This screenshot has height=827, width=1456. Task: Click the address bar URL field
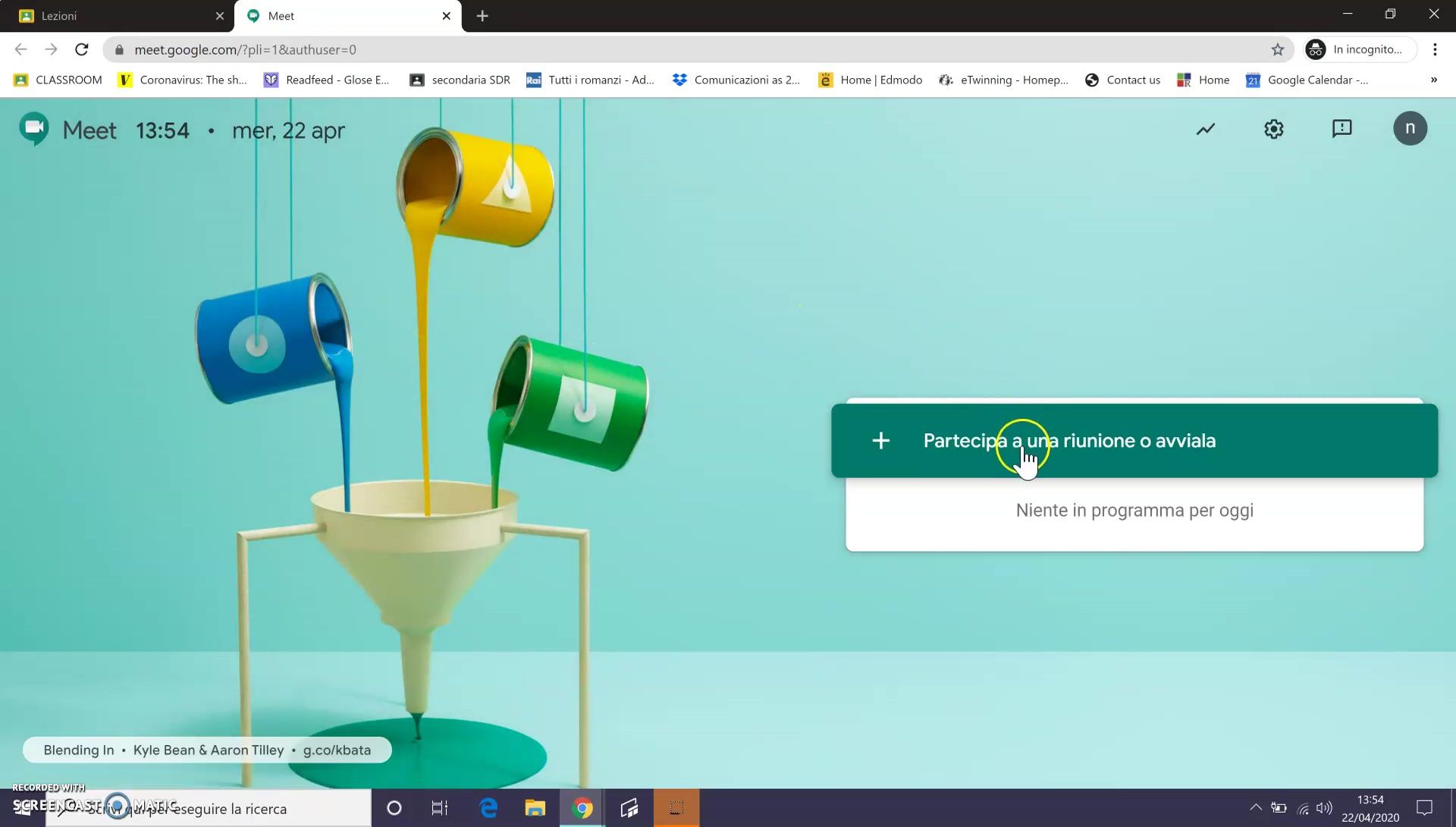coord(698,49)
